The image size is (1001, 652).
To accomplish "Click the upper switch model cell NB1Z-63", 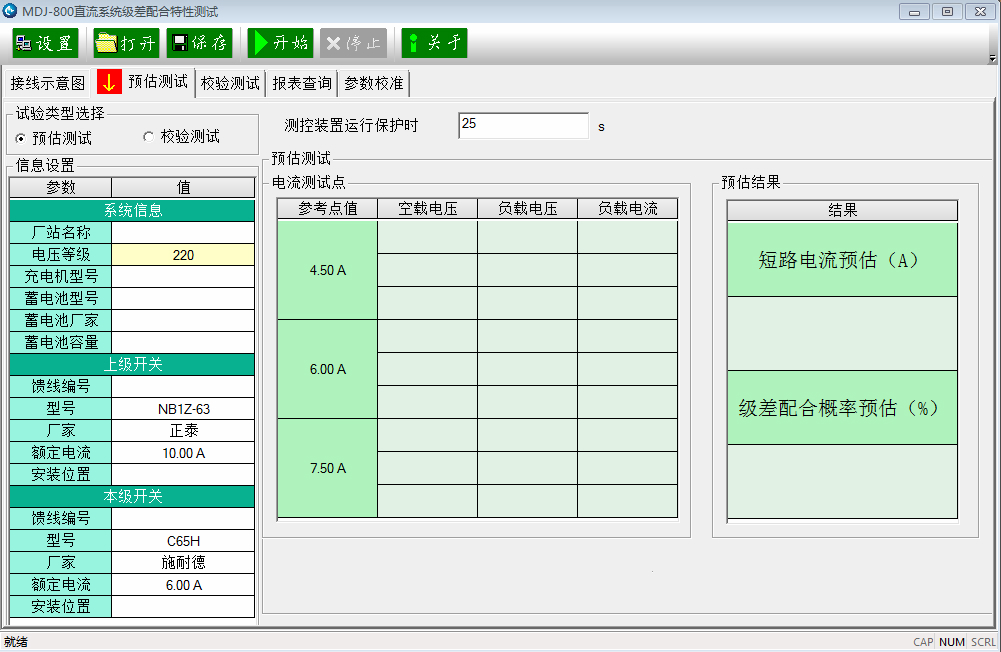I will (x=183, y=409).
